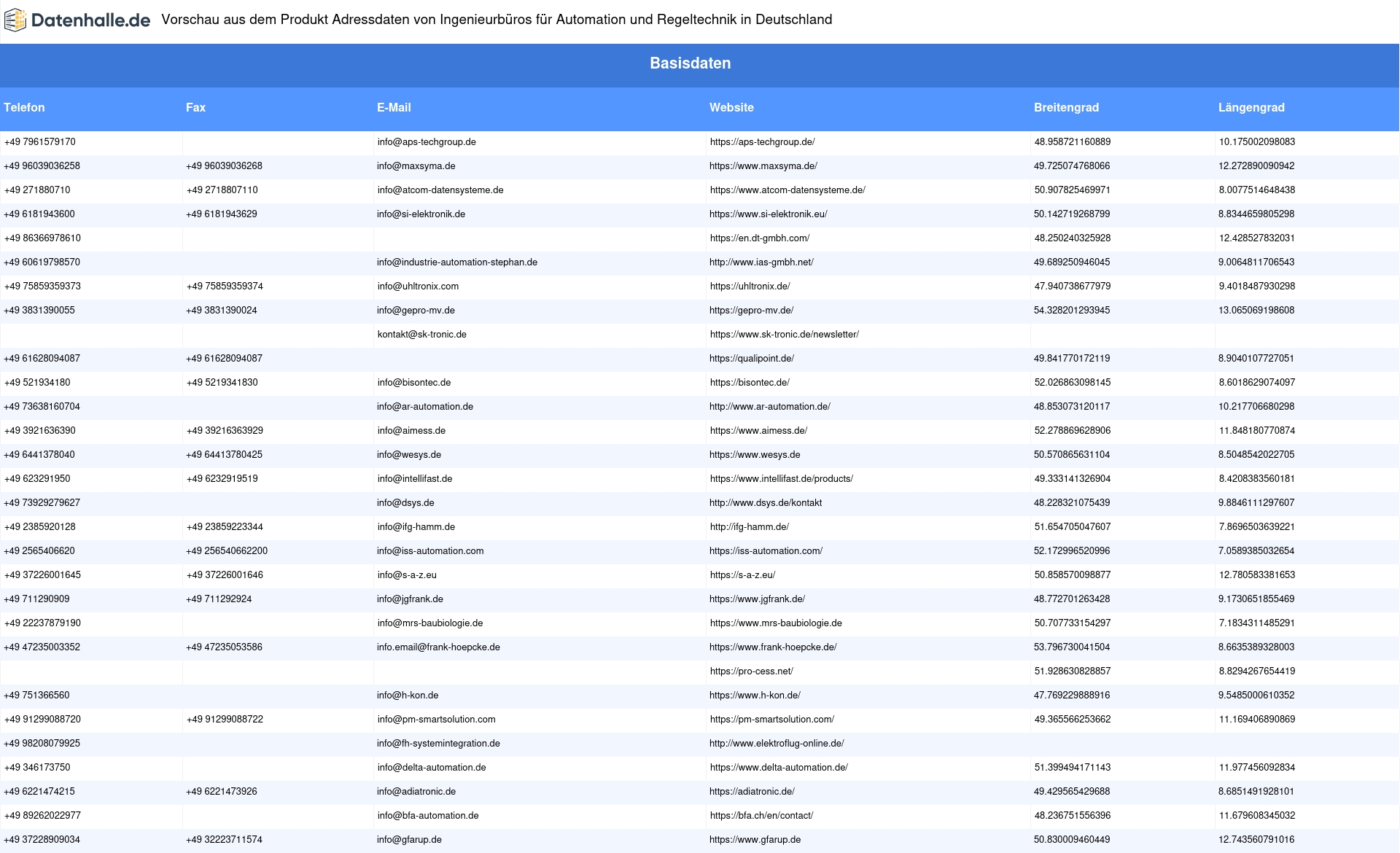Click the Telefon column header
Viewport: 1400px width, 853px height.
(x=24, y=107)
